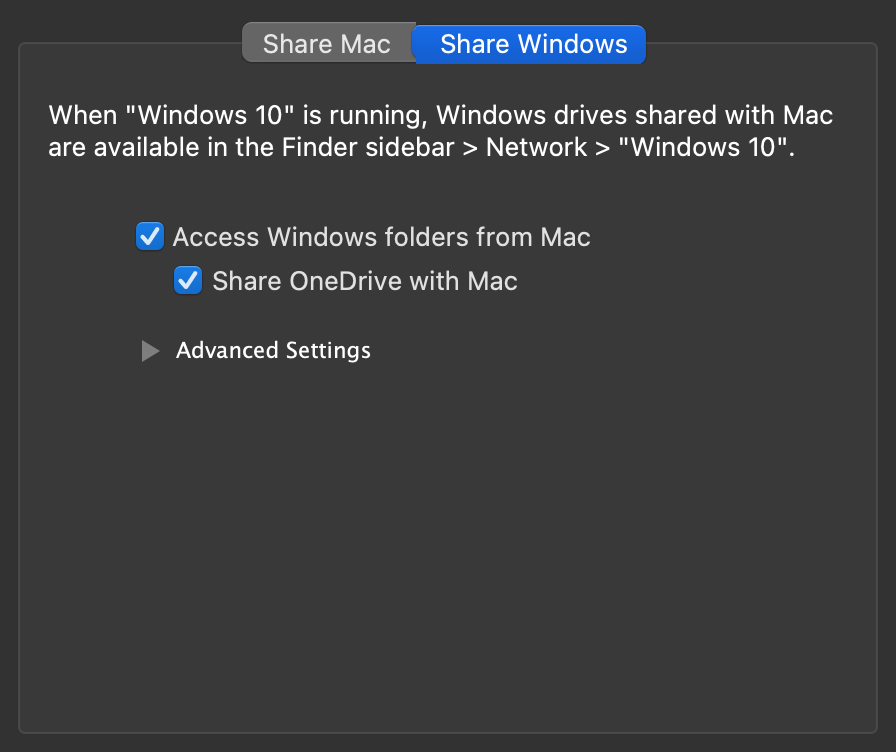
Task: Disable Share OneDrive with Mac checkbox
Action: [188, 281]
